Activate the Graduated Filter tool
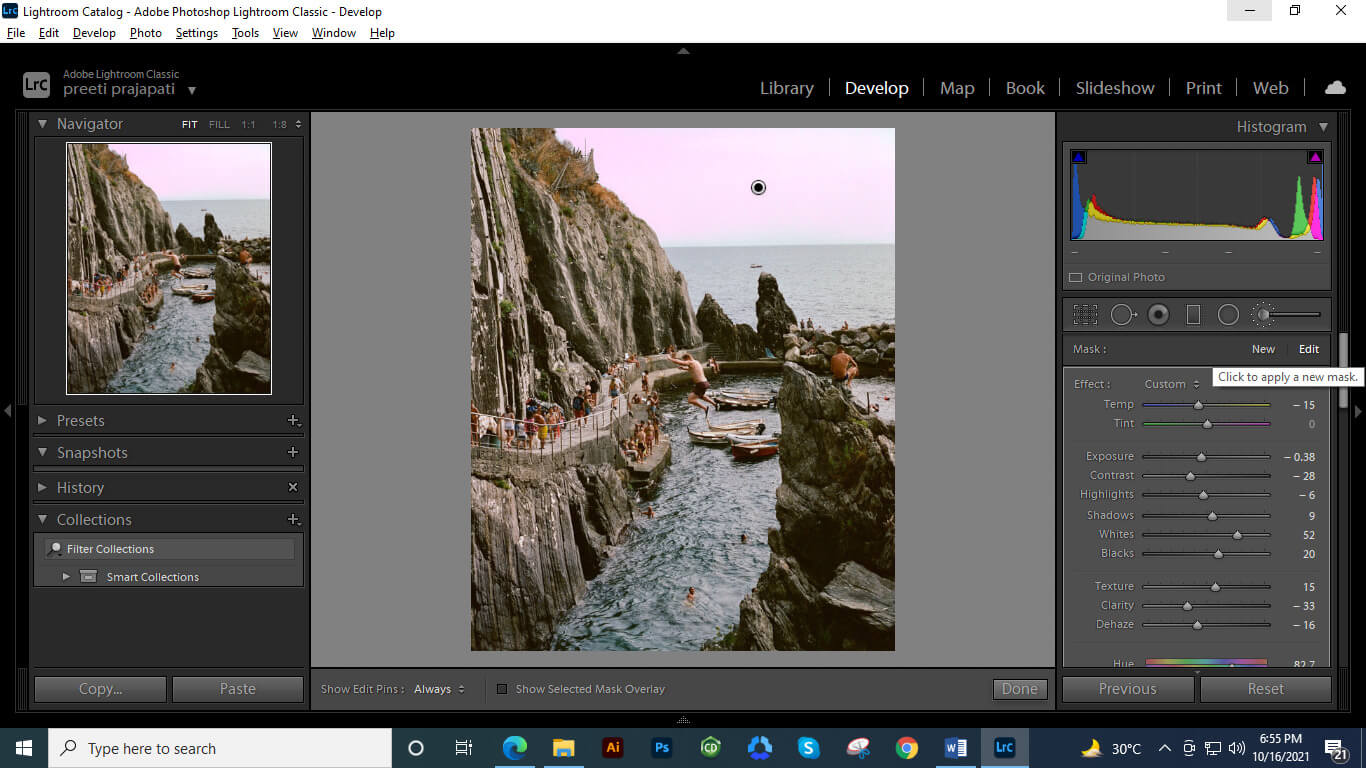The height and width of the screenshot is (768, 1366). point(1193,314)
